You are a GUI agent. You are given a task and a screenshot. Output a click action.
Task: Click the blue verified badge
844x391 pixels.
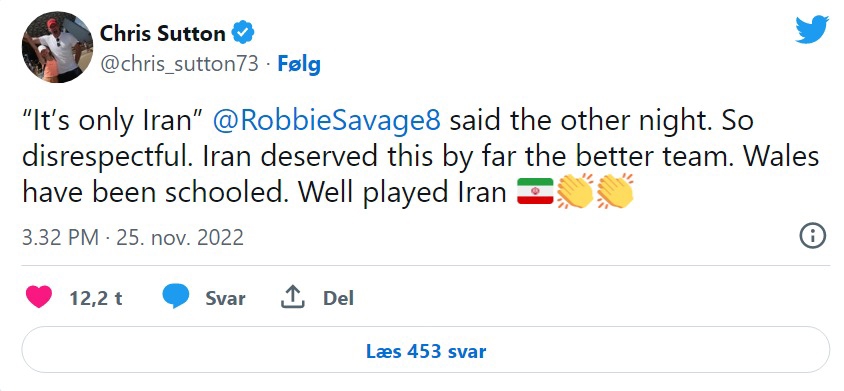pyautogui.click(x=243, y=33)
